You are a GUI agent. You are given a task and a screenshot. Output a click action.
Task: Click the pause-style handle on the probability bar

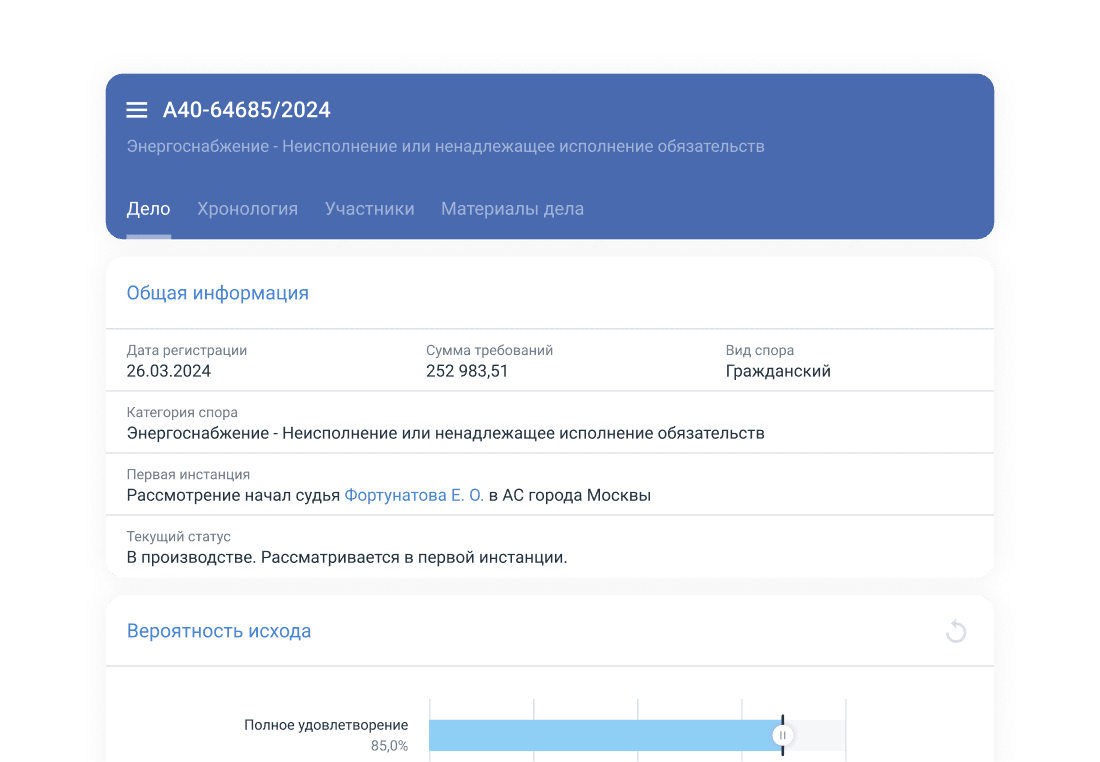[782, 735]
